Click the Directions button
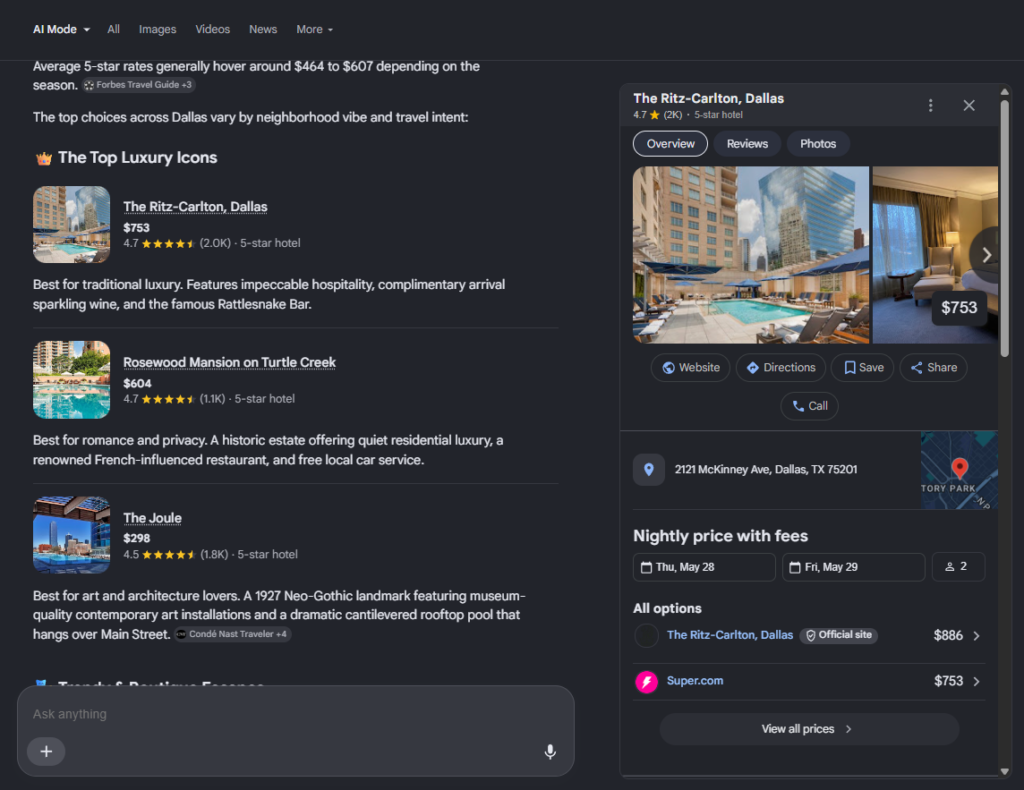Viewport: 1024px width, 790px height. 780,368
